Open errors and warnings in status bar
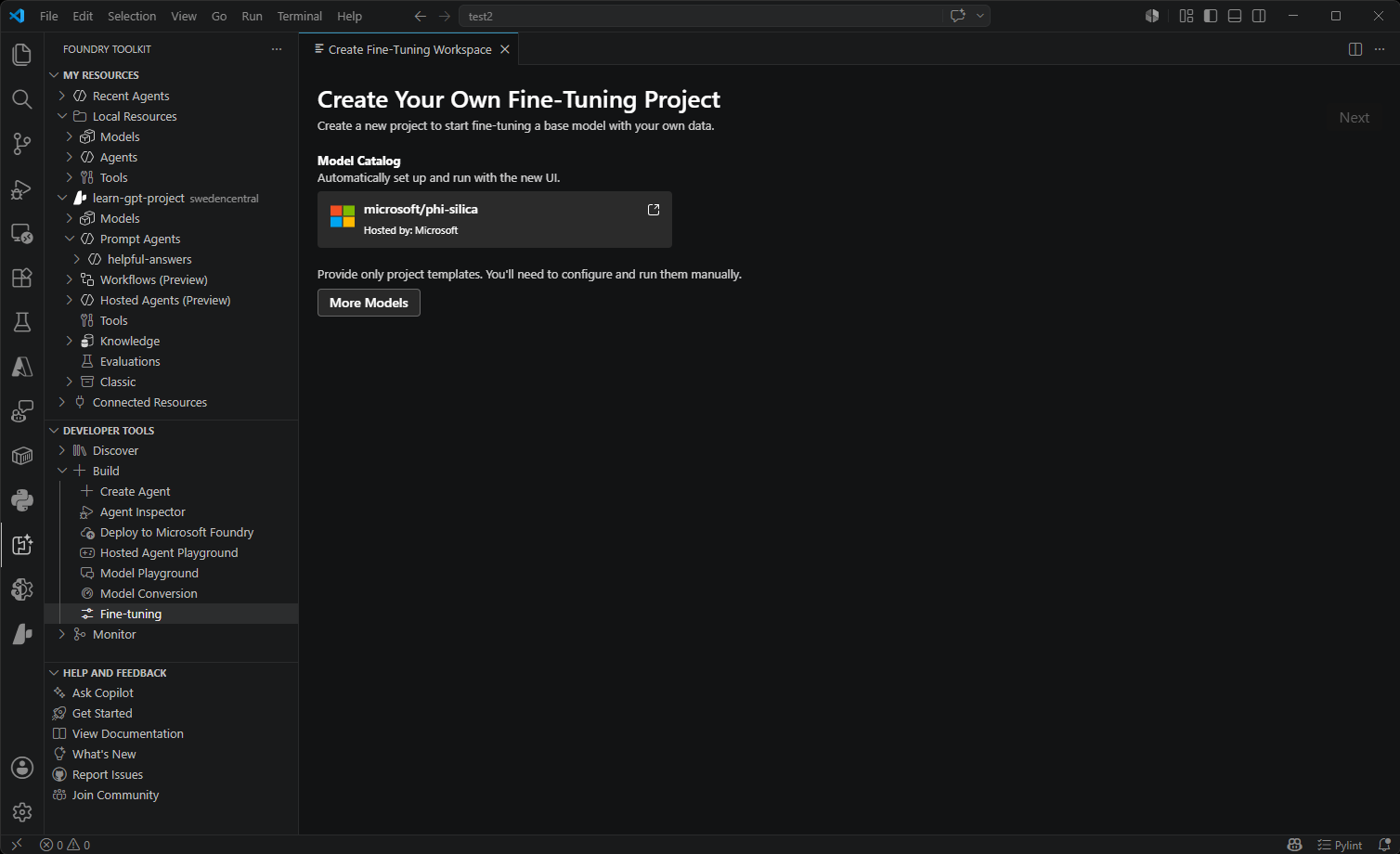1400x854 pixels. tap(65, 845)
